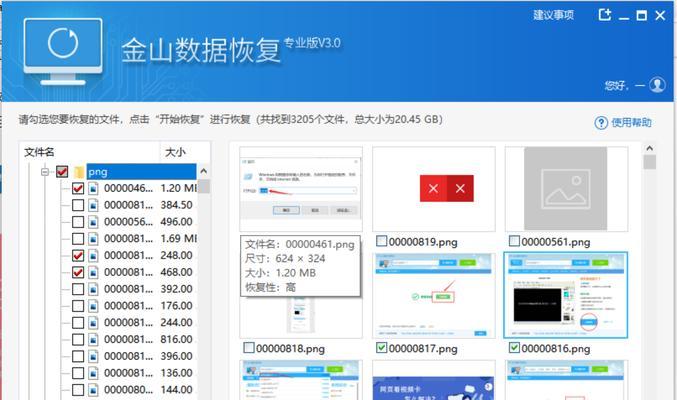Uncheck the png folder checkbox
The height and width of the screenshot is (400, 677).
(62, 172)
